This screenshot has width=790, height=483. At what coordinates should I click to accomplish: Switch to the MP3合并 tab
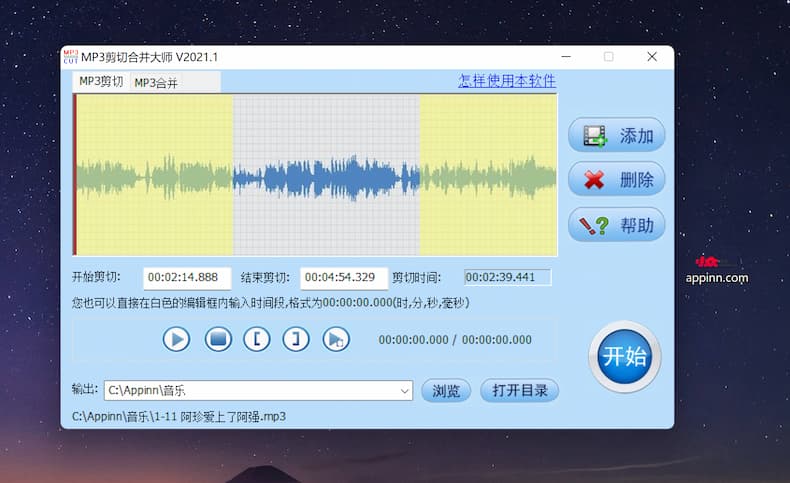(x=156, y=83)
